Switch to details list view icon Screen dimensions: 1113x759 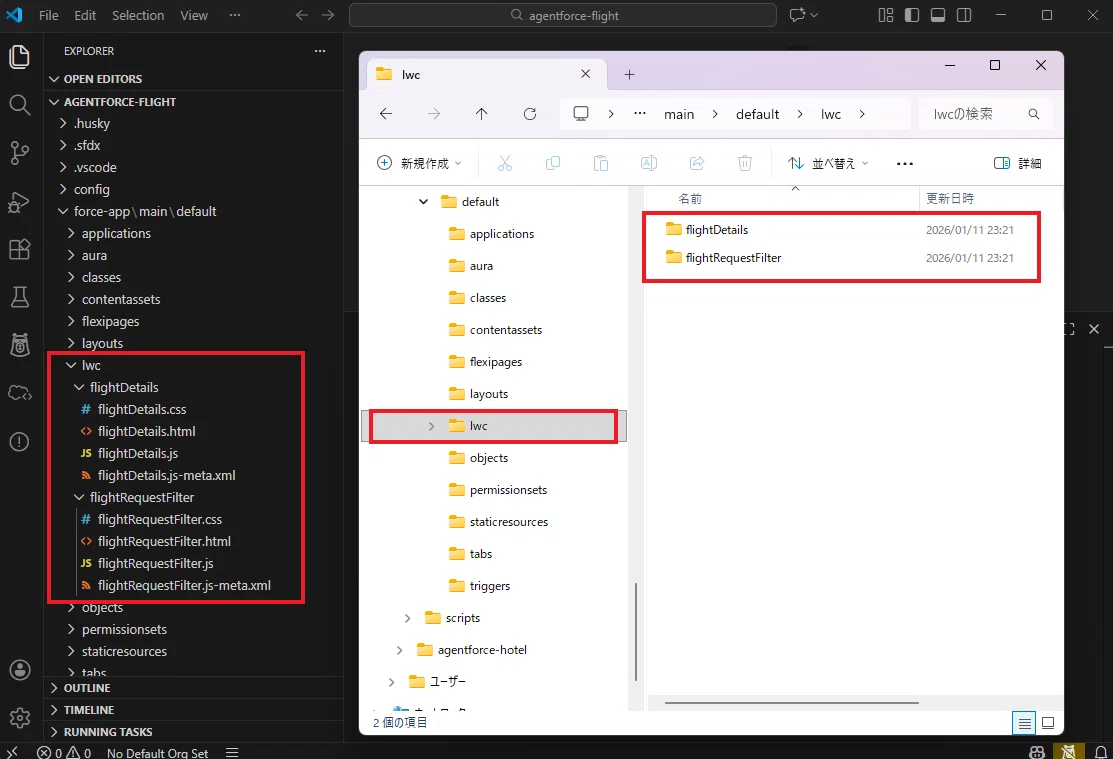coord(1024,723)
